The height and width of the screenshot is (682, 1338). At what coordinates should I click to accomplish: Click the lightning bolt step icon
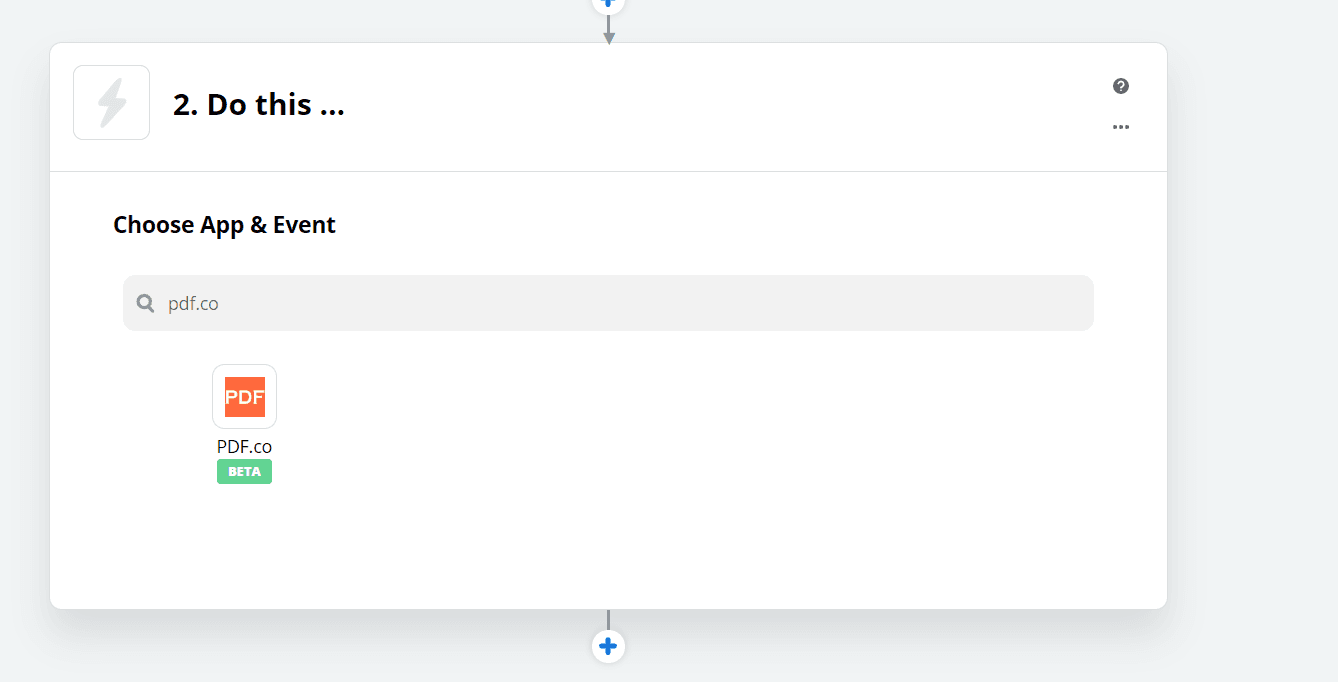click(111, 103)
